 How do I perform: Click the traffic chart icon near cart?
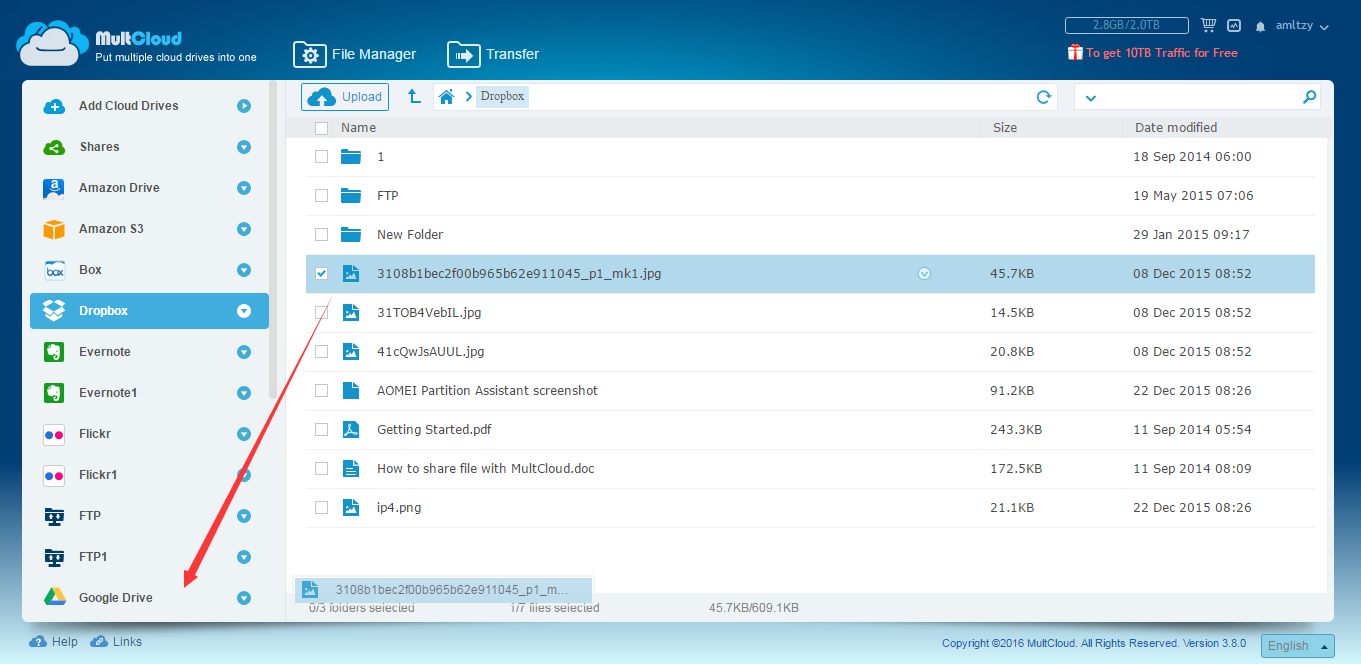1234,26
